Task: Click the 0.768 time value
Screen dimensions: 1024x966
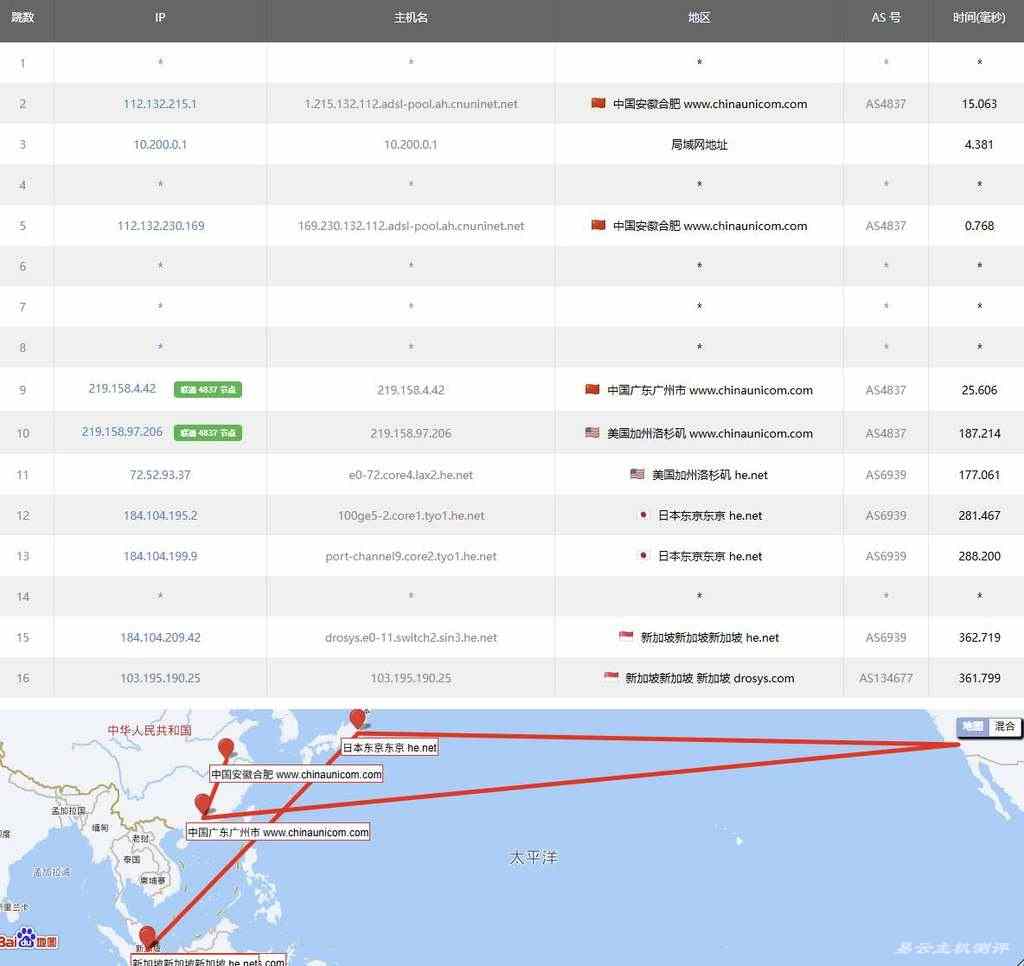Action: [x=979, y=225]
